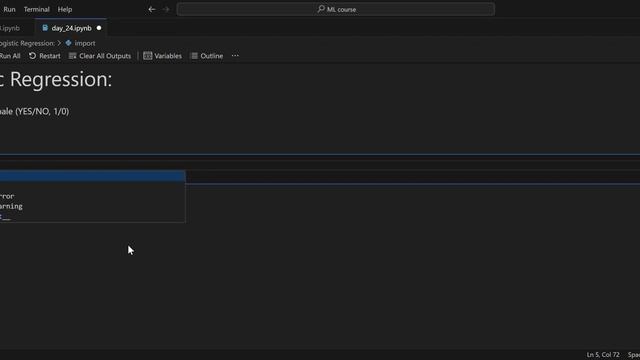This screenshot has width=640, height=360.
Task: Open the Run menu
Action: 9,9
